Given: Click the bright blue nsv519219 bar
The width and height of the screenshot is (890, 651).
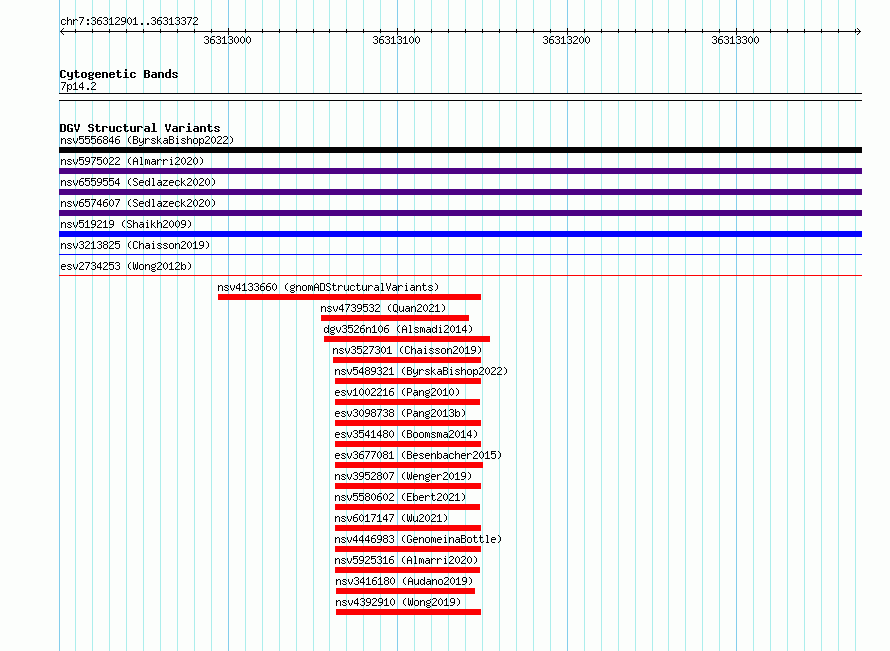Looking at the screenshot, I should [460, 234].
